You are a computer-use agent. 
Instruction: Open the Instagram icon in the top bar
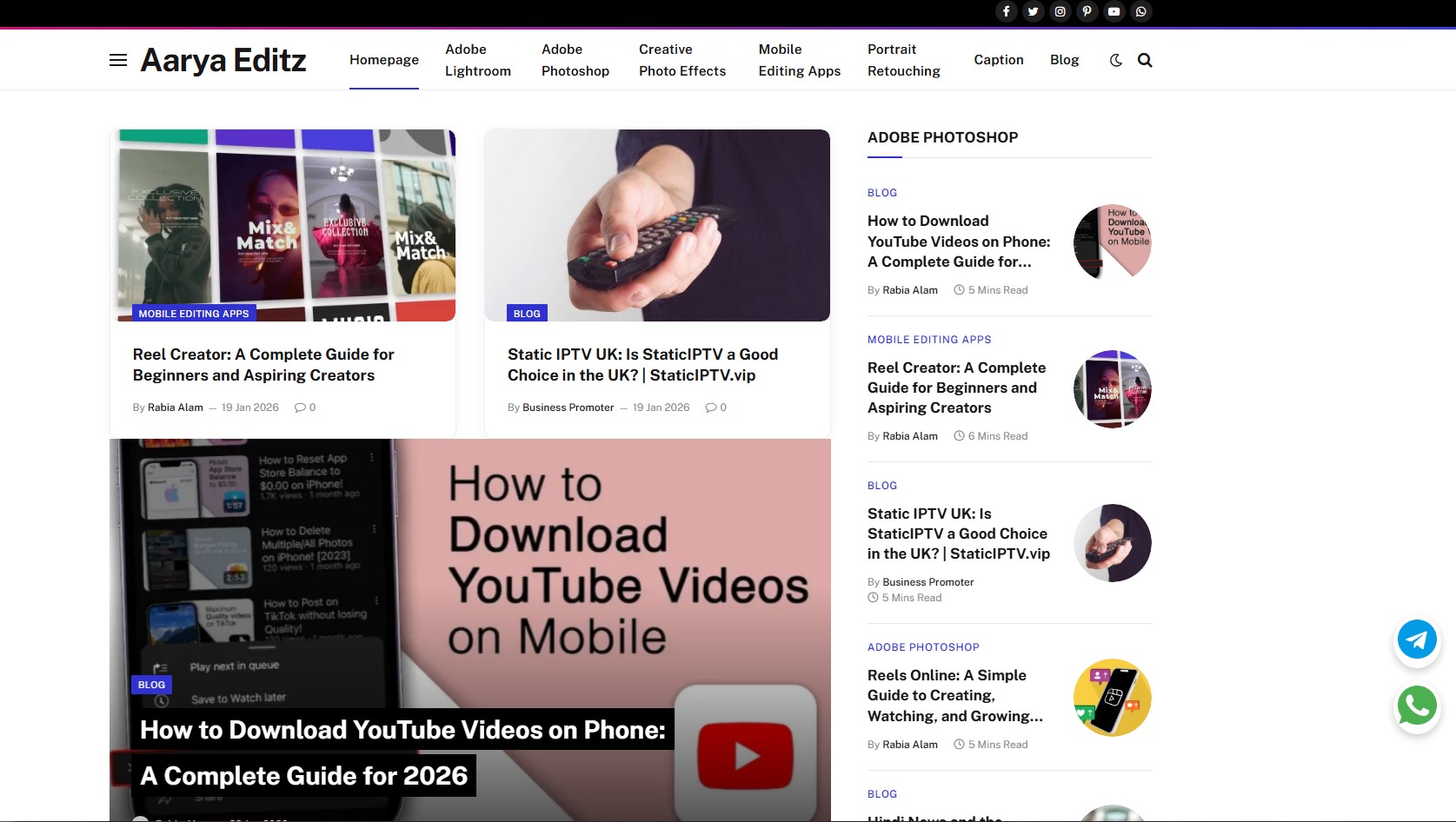(1060, 11)
